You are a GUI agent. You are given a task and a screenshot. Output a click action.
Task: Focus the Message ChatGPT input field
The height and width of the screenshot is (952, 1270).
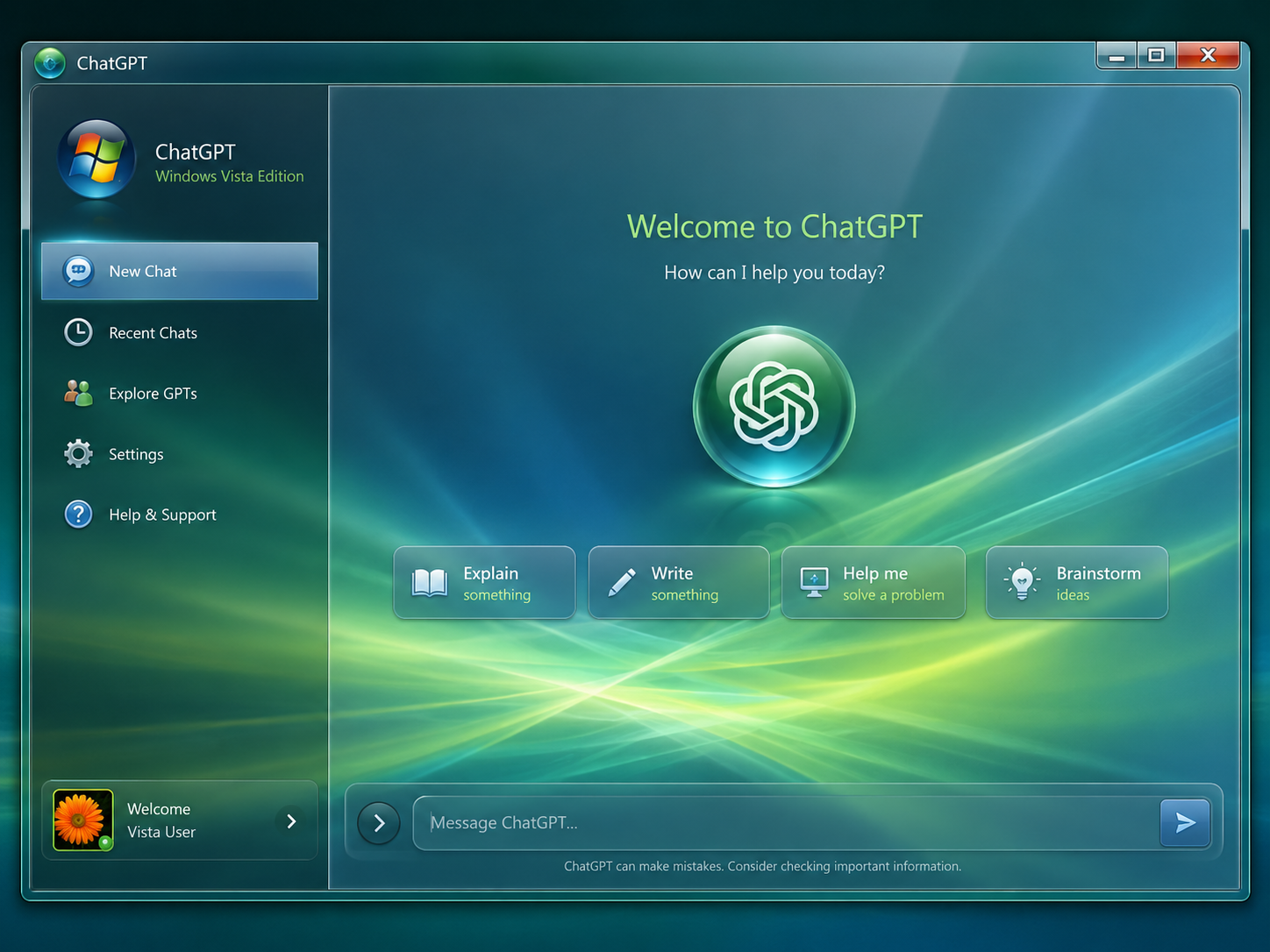coord(786,823)
